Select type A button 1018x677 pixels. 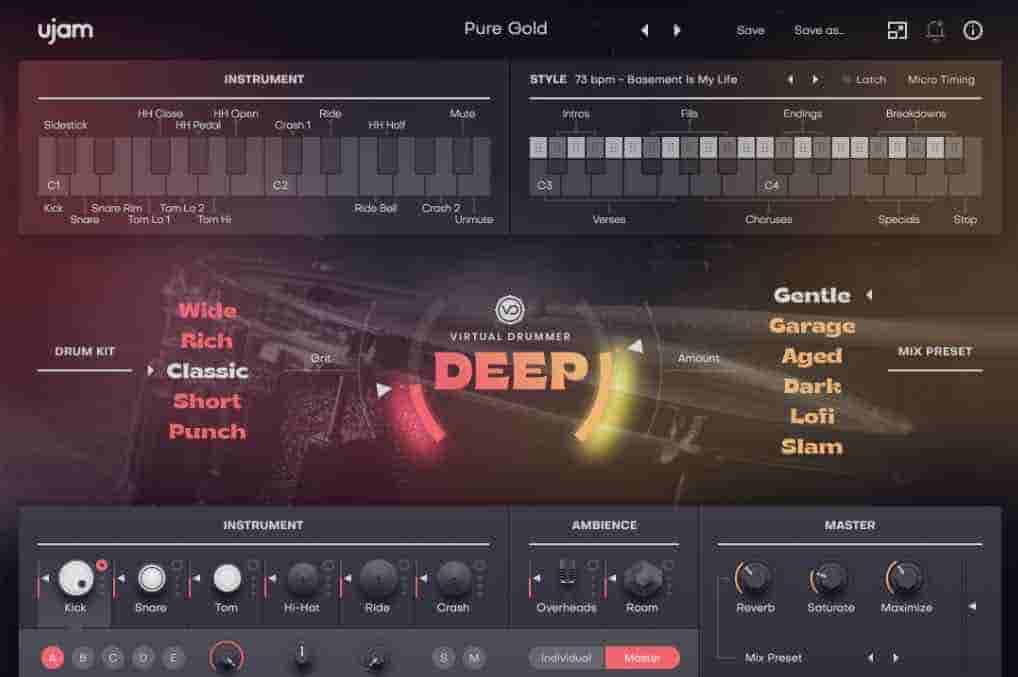pyautogui.click(x=53, y=658)
